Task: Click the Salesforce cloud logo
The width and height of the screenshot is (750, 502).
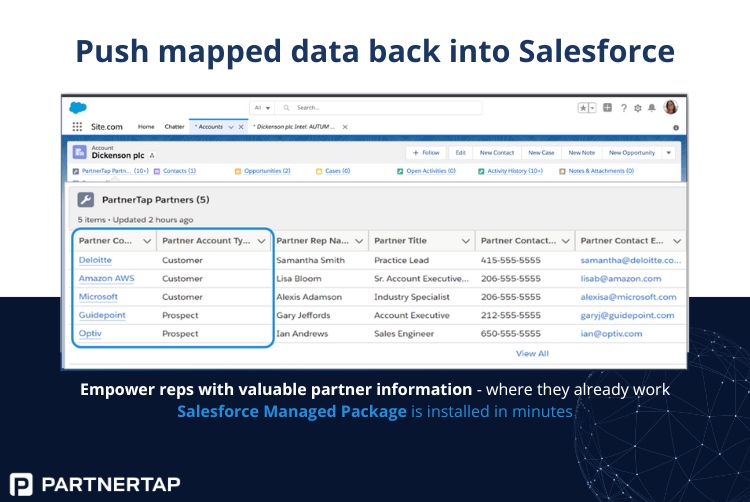Action: [x=77, y=108]
